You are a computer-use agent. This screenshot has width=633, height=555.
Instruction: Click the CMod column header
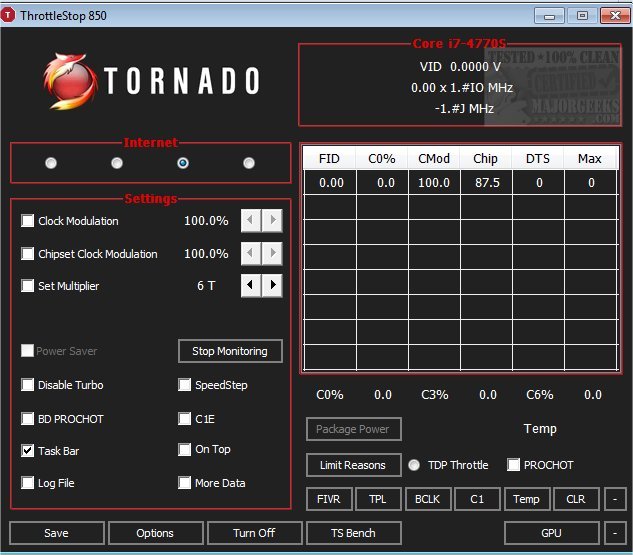(x=434, y=158)
